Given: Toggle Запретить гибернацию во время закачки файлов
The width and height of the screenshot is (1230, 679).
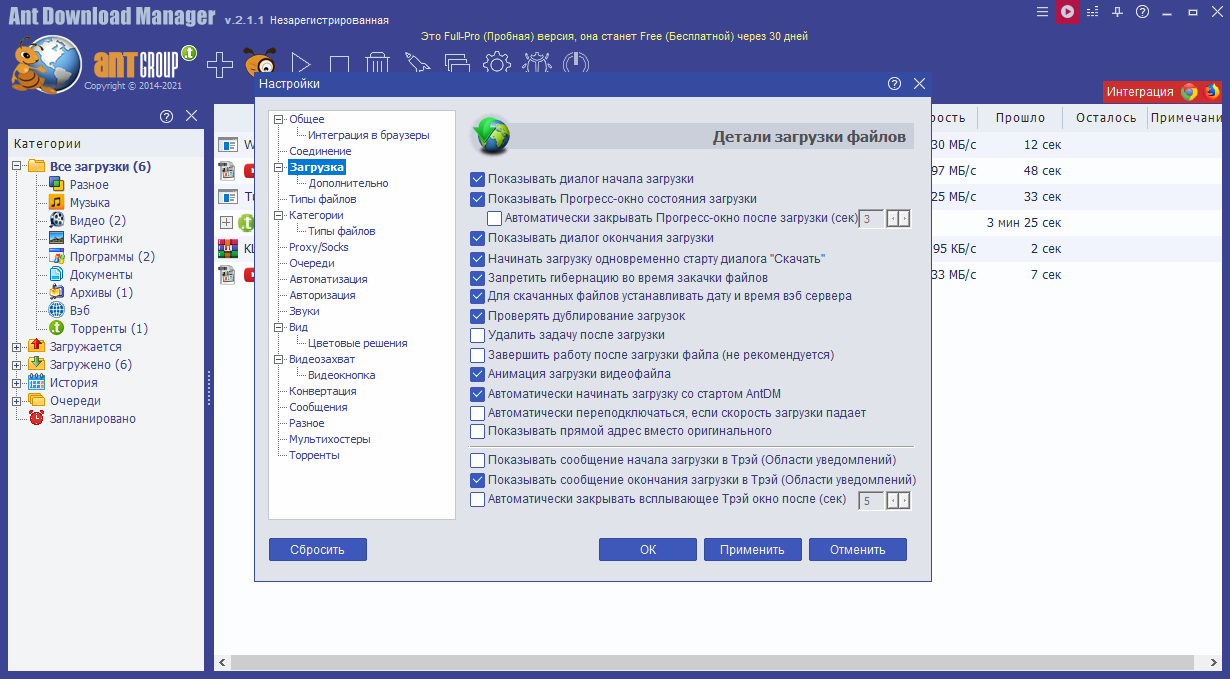Looking at the screenshot, I should point(477,277).
